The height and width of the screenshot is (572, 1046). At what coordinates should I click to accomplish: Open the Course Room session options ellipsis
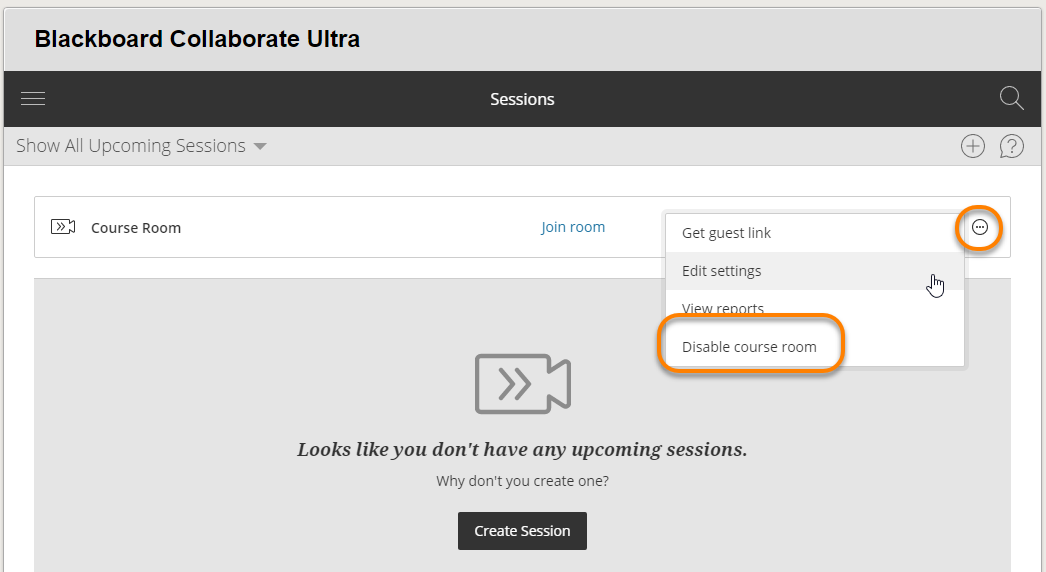[980, 228]
